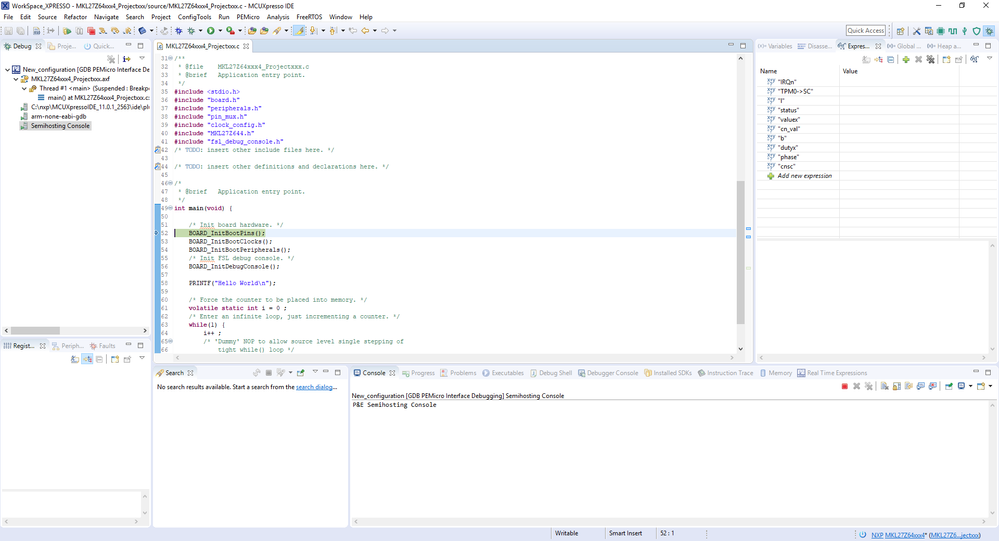This screenshot has height=541, width=999.
Task: Select the "cn_val" expression row
Action: point(789,129)
